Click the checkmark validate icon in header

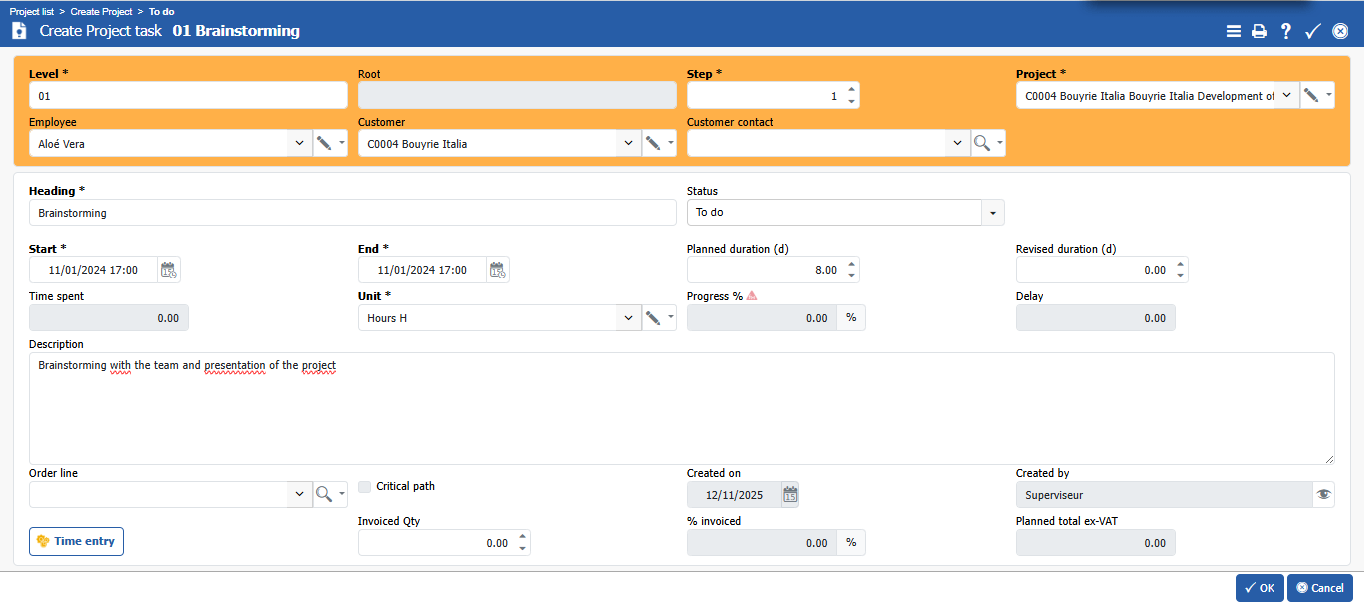(1313, 31)
